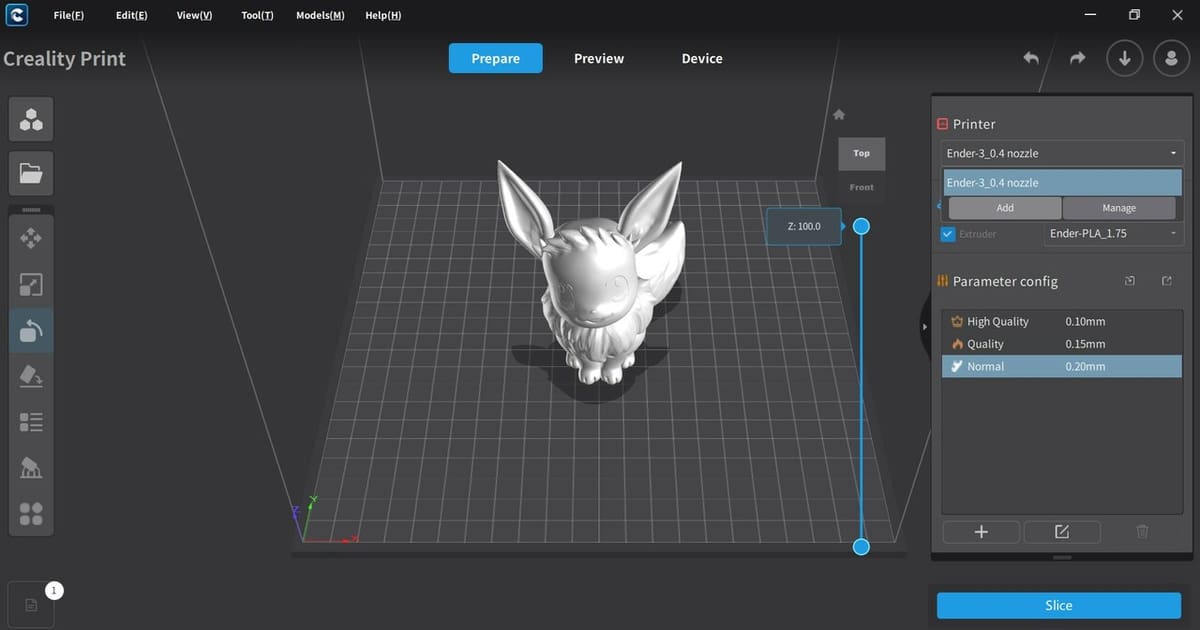Viewport: 1200px width, 630px height.
Task: Select the High Quality 0.10mm profile
Action: pos(1062,322)
